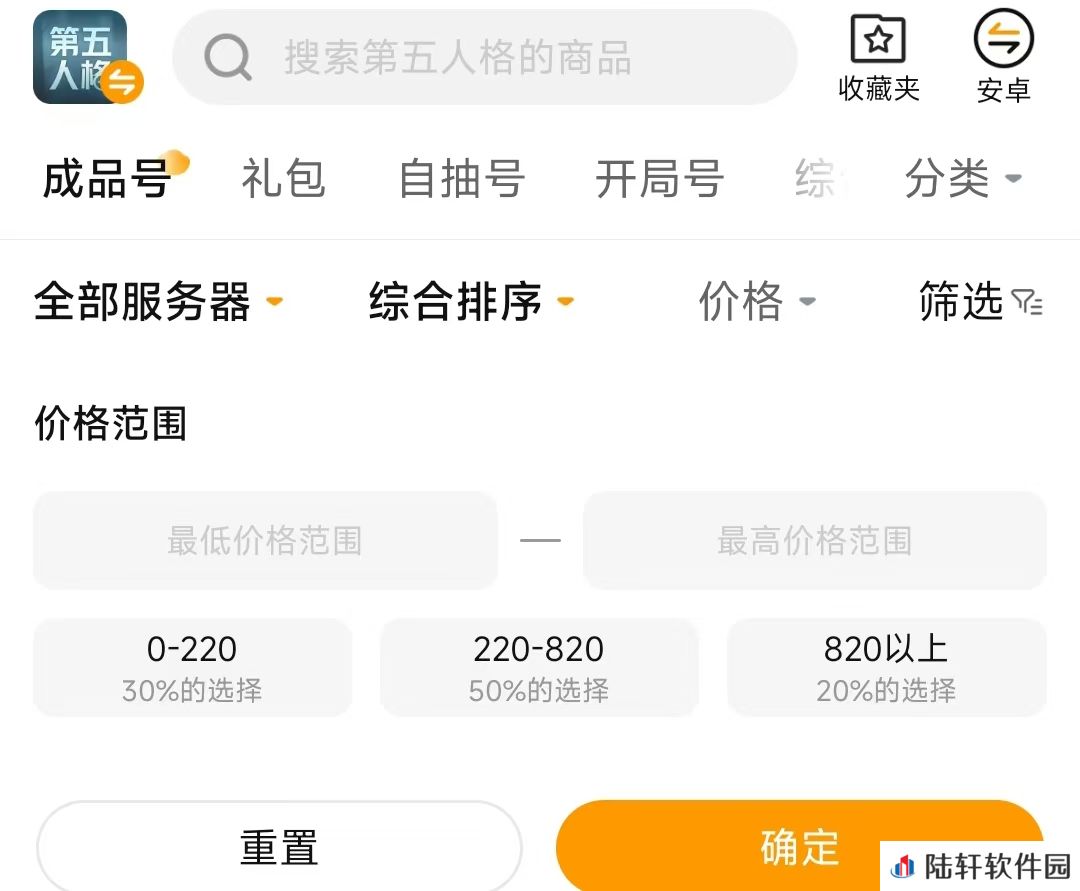
Task: Expand the 价格 price dropdown
Action: (x=757, y=302)
